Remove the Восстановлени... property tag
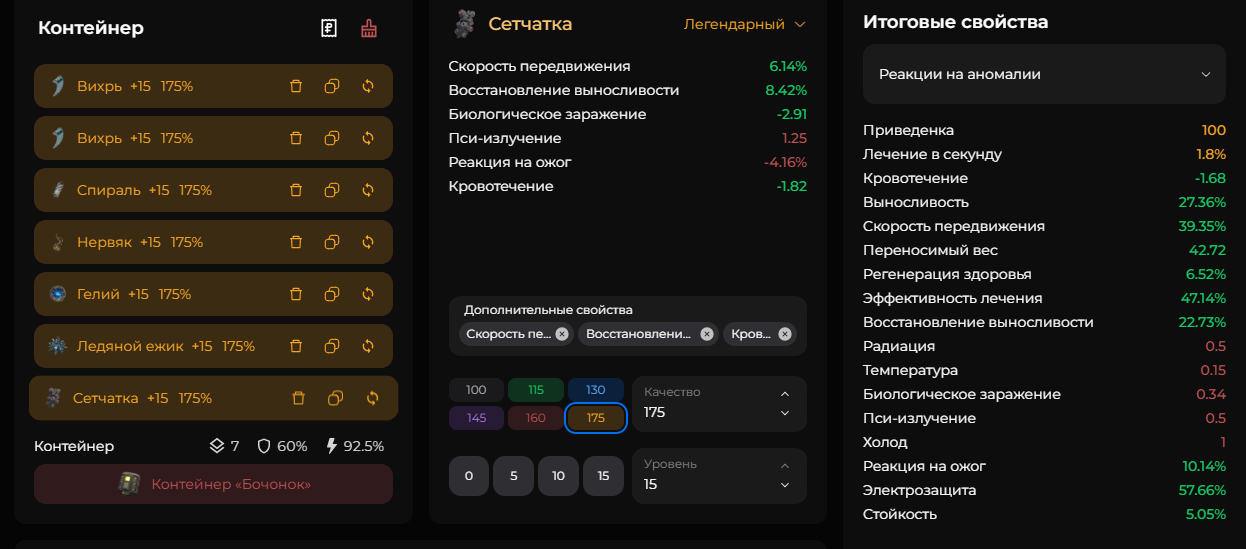Screen dimensions: 1246x549 pos(707,334)
